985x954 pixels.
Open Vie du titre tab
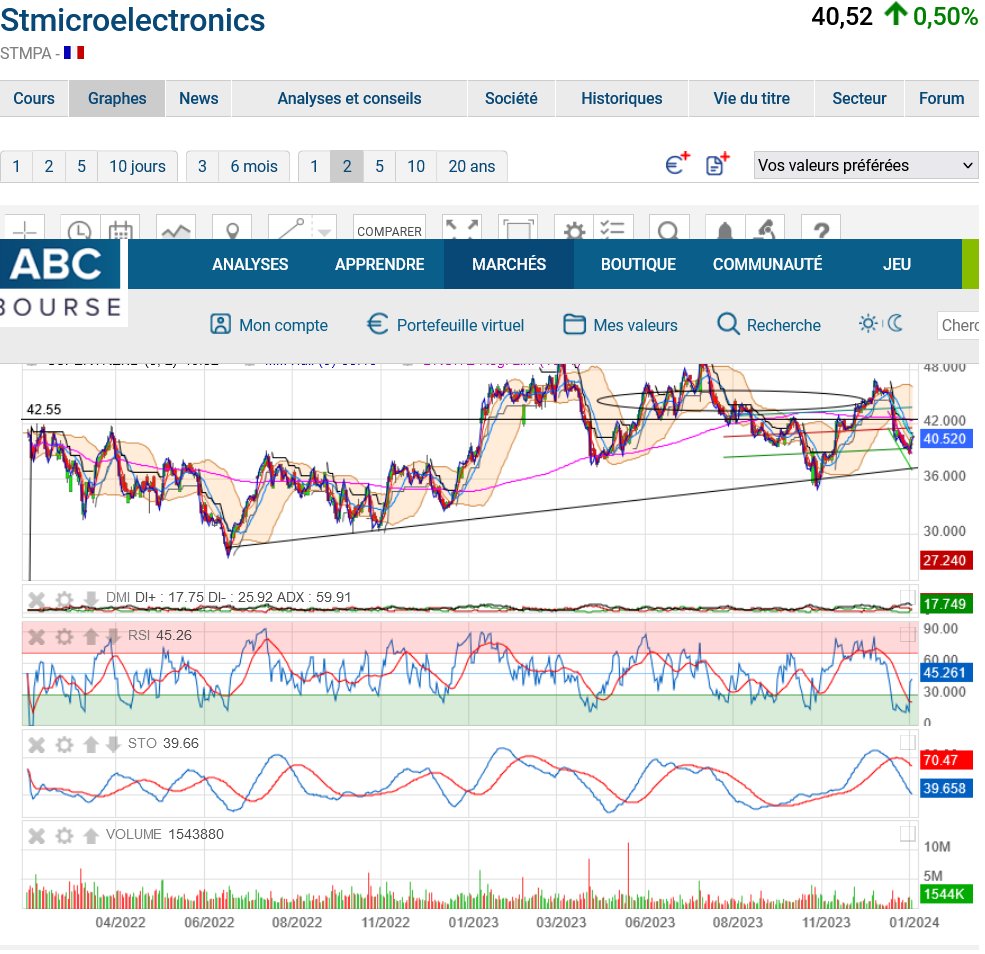pyautogui.click(x=751, y=99)
